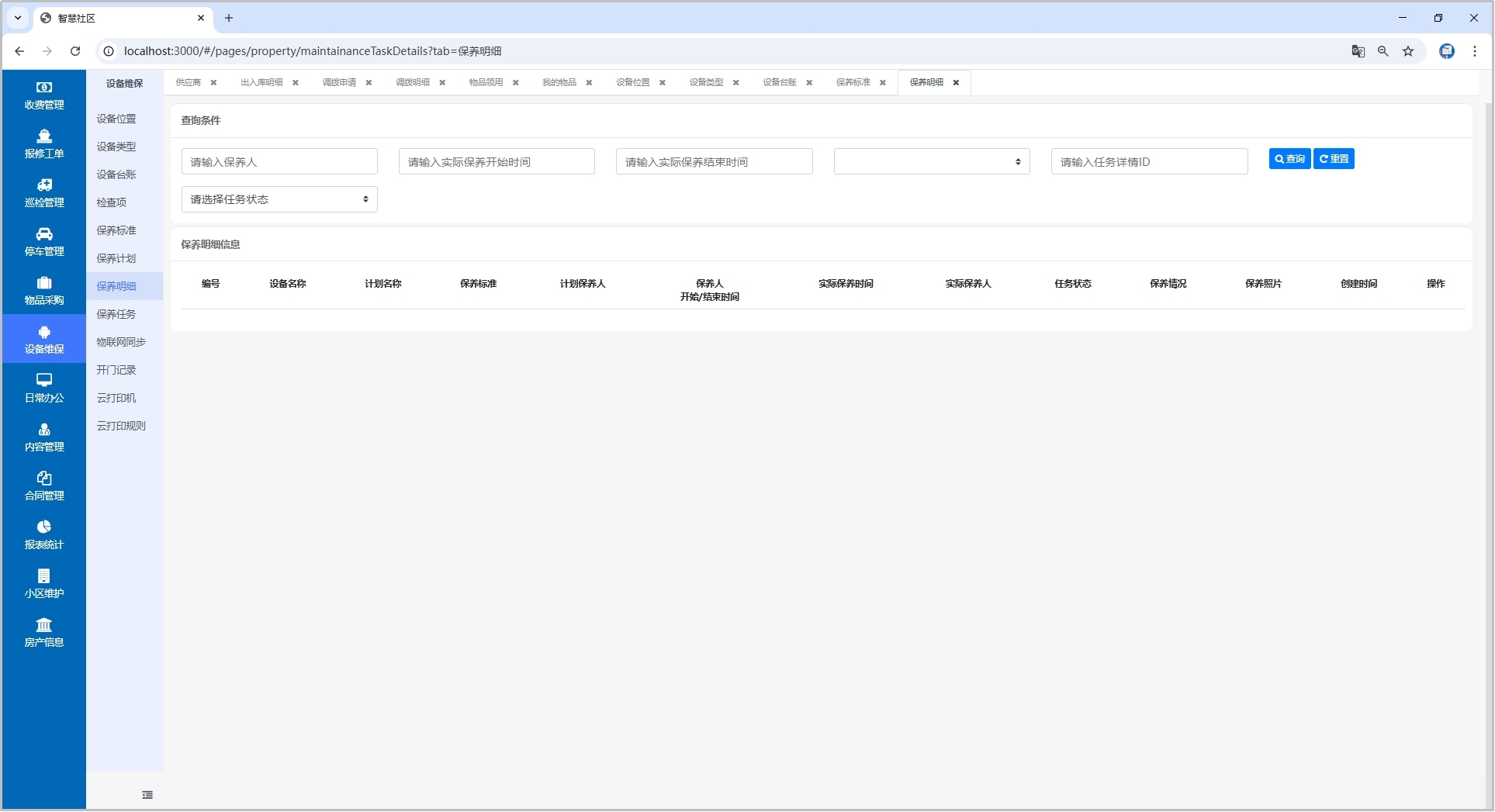Select 保养任务 in the submenu

pyautogui.click(x=116, y=314)
